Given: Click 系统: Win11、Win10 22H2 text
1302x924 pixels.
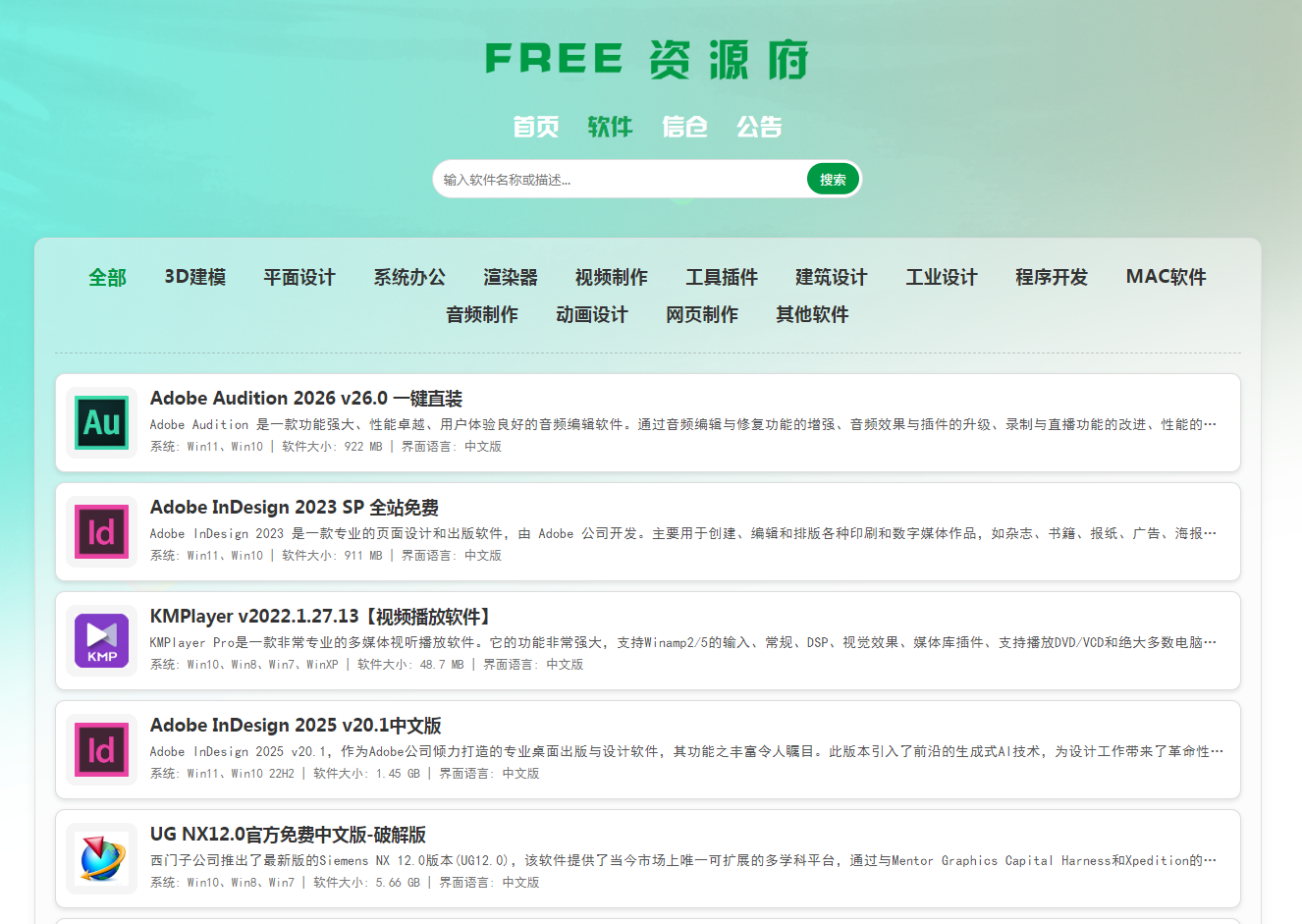Looking at the screenshot, I should tap(222, 774).
